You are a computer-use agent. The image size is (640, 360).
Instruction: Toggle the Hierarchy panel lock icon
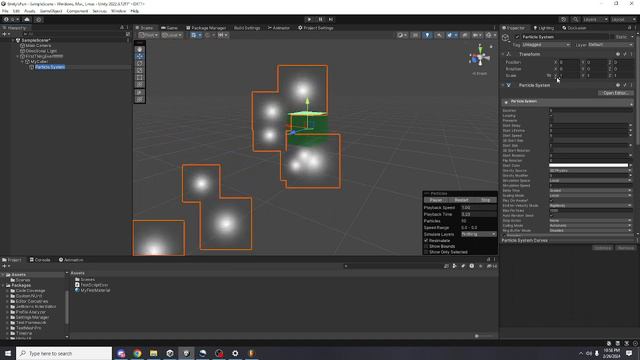[122, 28]
